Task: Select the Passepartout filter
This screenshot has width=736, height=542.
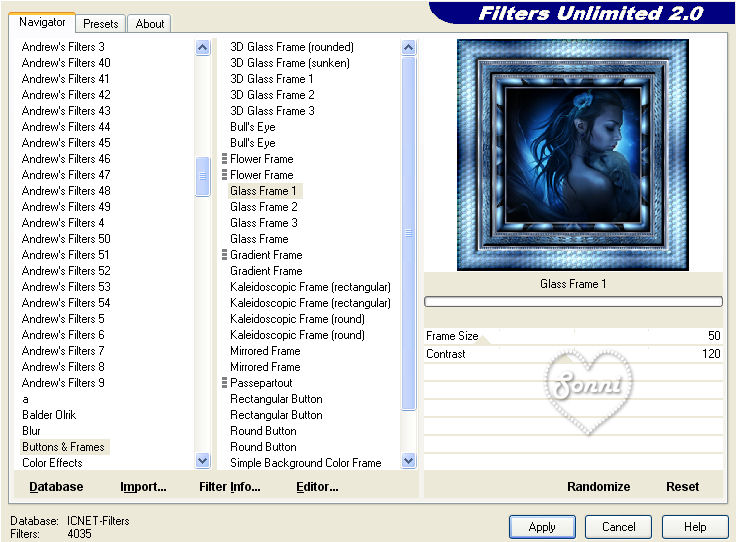Action: 261,383
